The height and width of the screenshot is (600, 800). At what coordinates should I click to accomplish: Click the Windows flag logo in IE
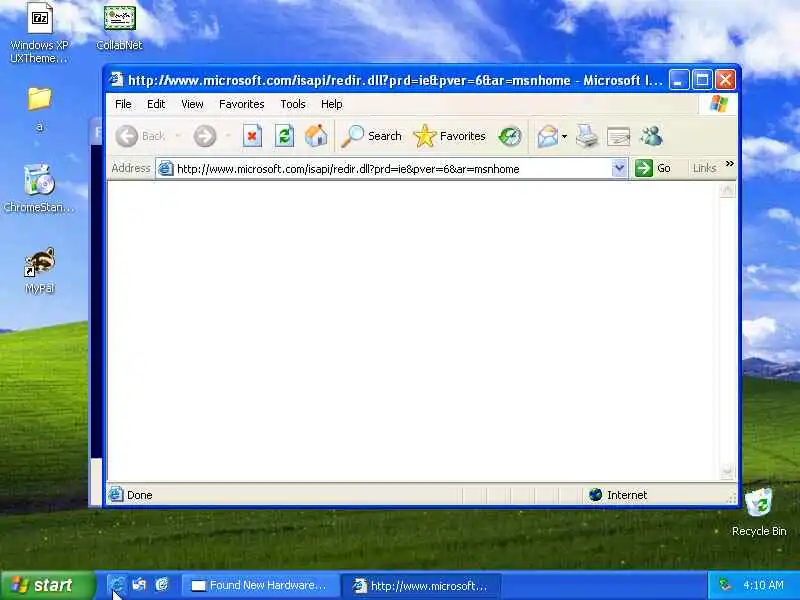click(718, 104)
